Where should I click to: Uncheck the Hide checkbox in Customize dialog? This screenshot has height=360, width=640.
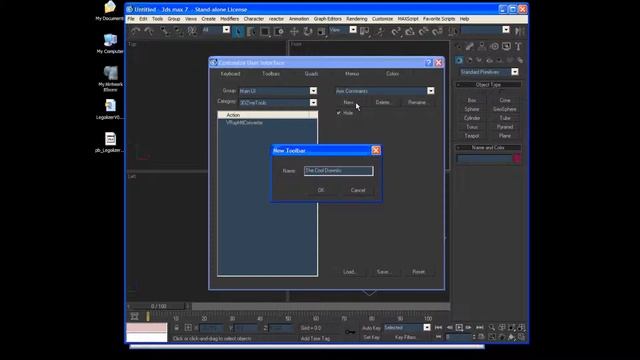pyautogui.click(x=338, y=113)
